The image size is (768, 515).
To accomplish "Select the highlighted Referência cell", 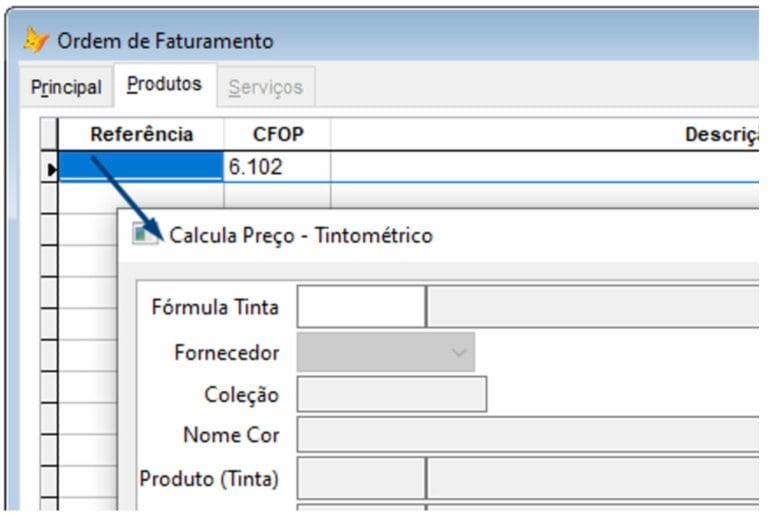I will click(141, 167).
